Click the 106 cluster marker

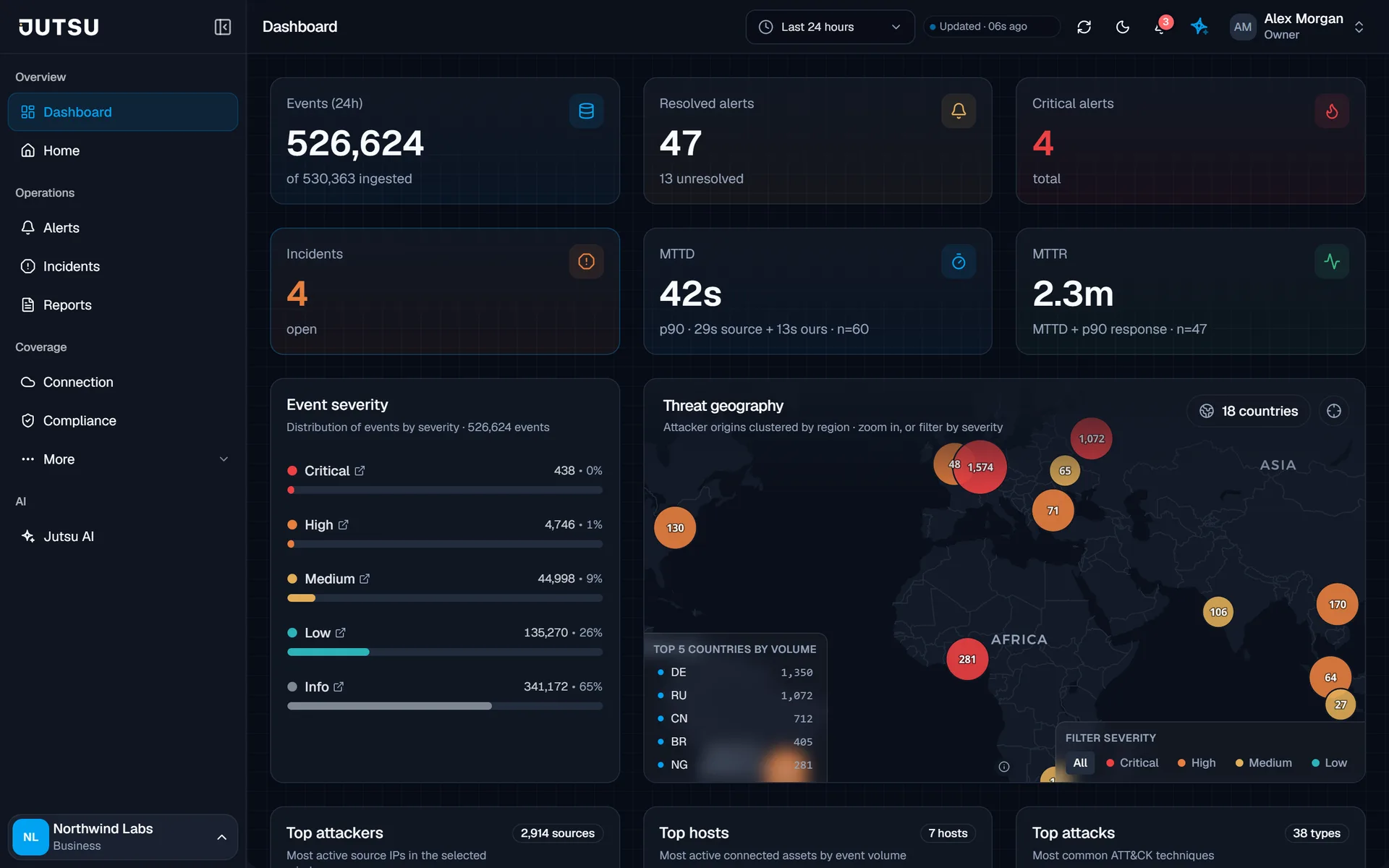1218,612
